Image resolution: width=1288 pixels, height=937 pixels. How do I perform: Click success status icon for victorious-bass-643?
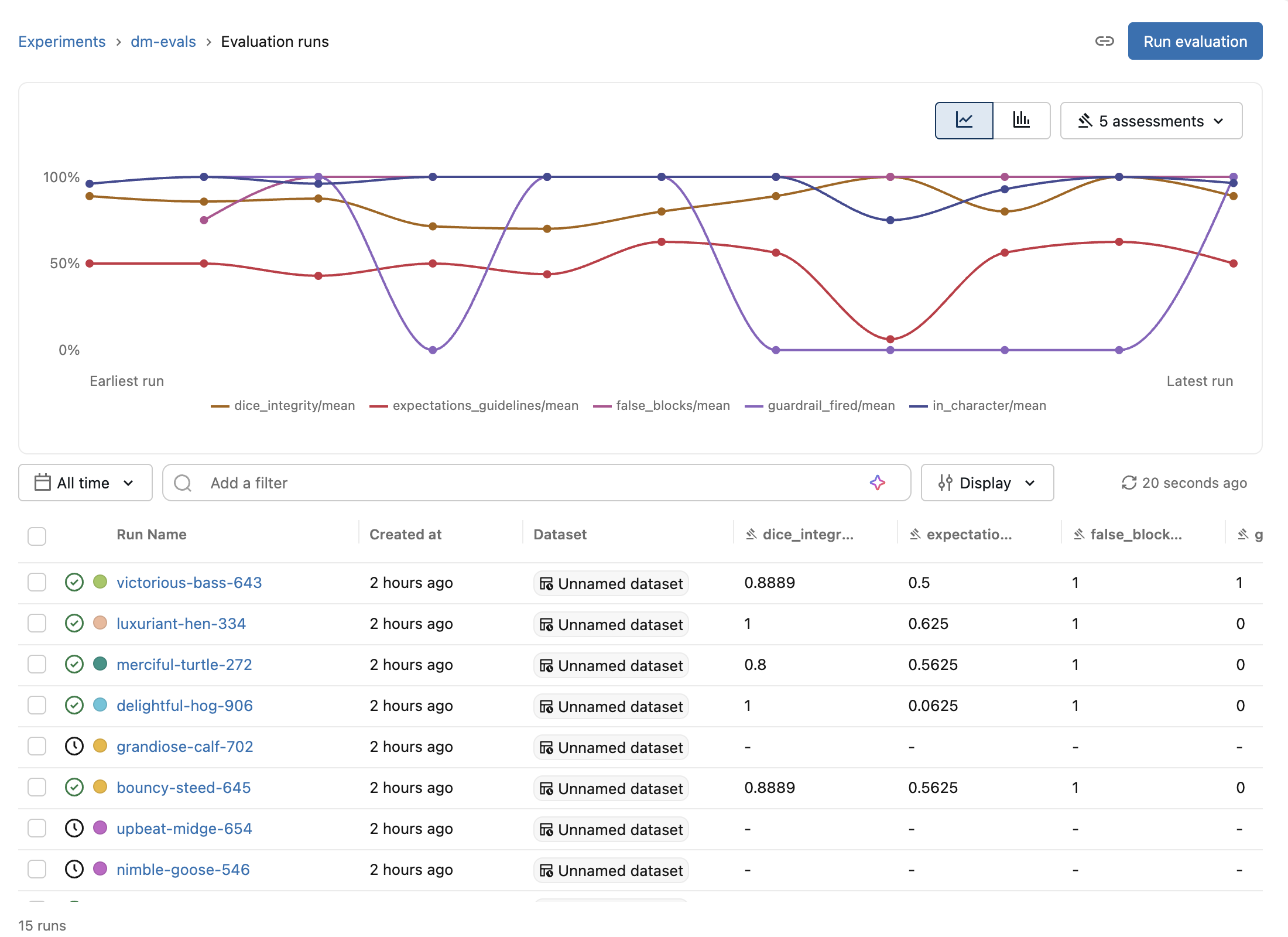pyautogui.click(x=74, y=582)
